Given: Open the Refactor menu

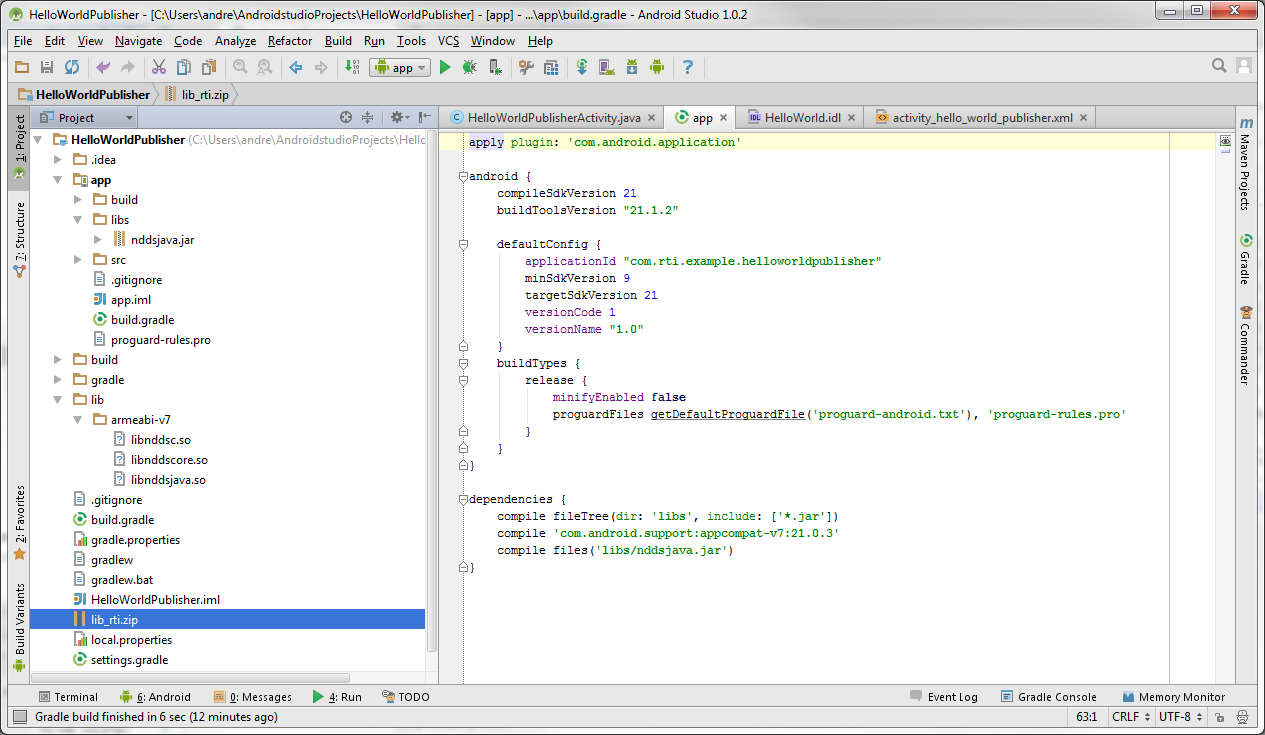Looking at the screenshot, I should [x=290, y=41].
